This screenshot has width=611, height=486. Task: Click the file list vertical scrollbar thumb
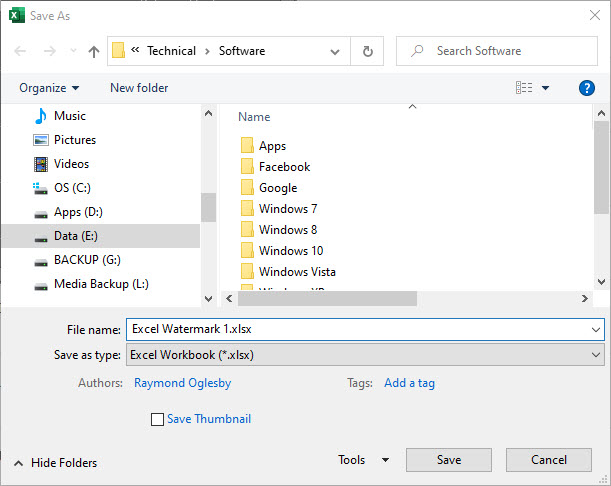coord(601,168)
